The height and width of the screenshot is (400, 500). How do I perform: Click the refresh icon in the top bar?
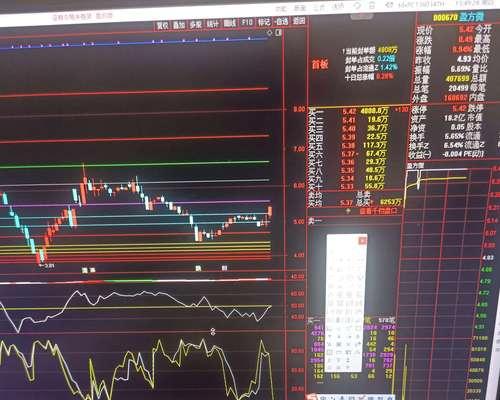pyautogui.click(x=358, y=5)
